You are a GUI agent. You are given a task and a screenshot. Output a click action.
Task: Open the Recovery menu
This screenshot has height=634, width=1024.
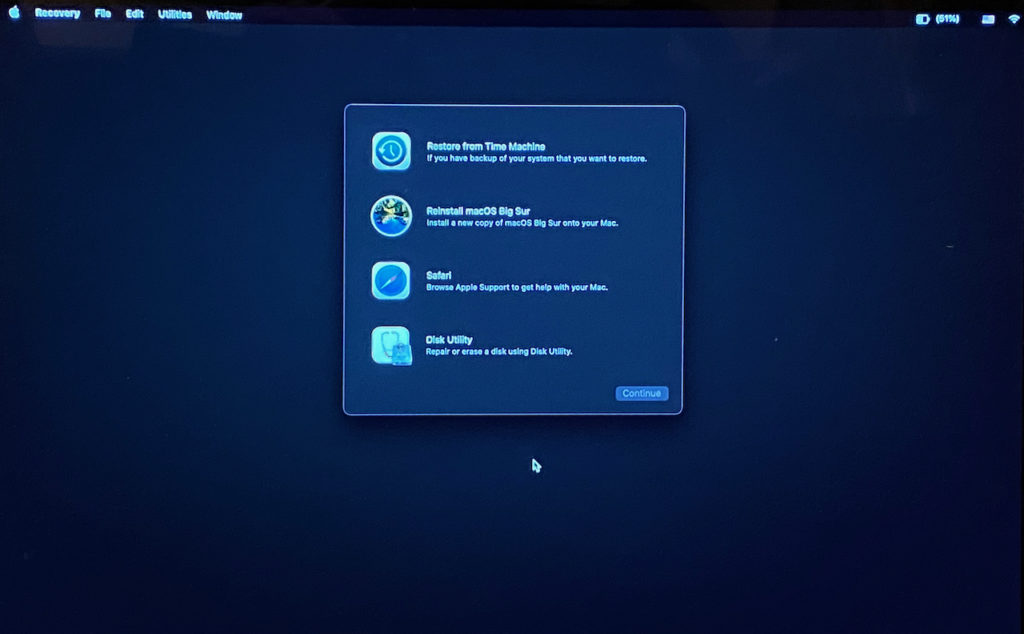pyautogui.click(x=57, y=14)
